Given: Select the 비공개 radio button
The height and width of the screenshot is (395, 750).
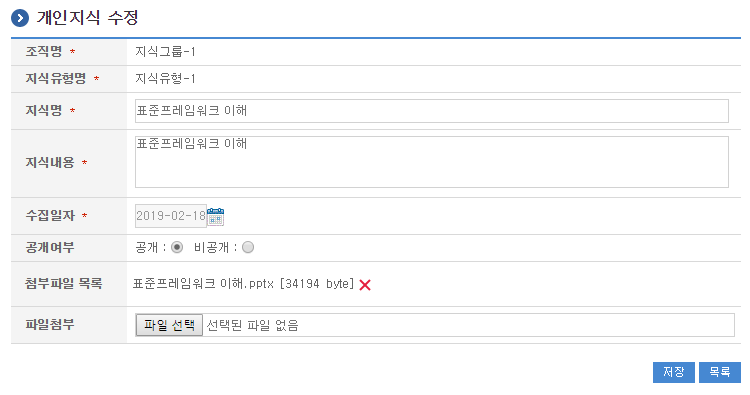Looking at the screenshot, I should click(x=248, y=247).
